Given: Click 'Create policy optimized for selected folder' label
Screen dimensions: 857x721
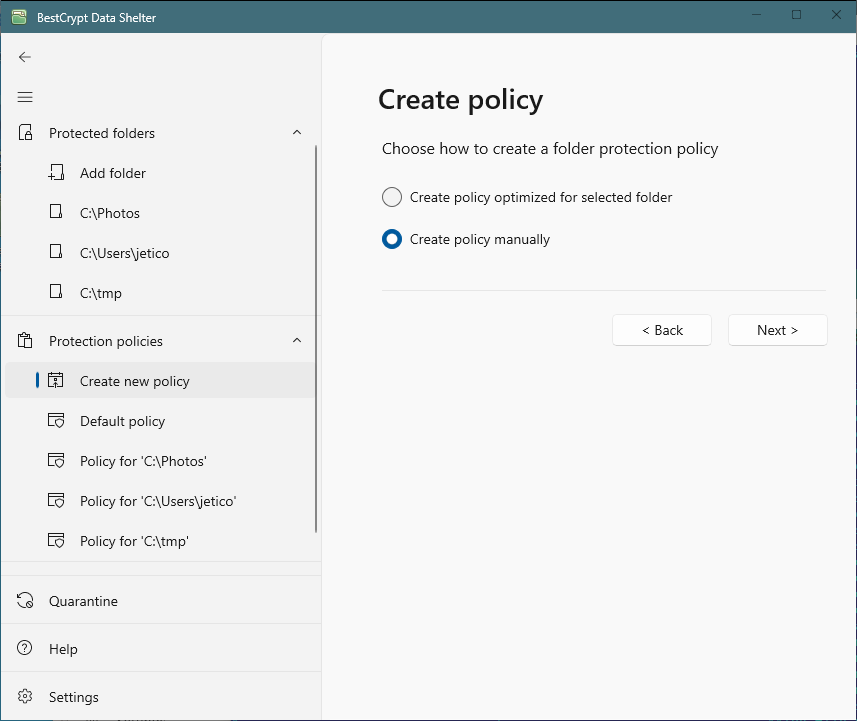Looking at the screenshot, I should pyautogui.click(x=541, y=197).
